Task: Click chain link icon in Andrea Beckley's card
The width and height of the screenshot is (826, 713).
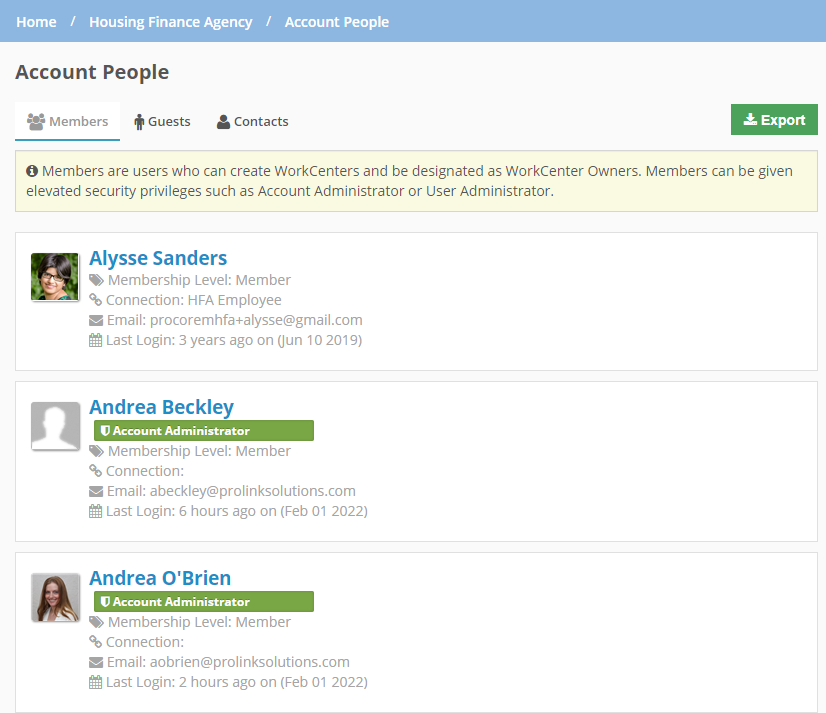Action: [95, 471]
